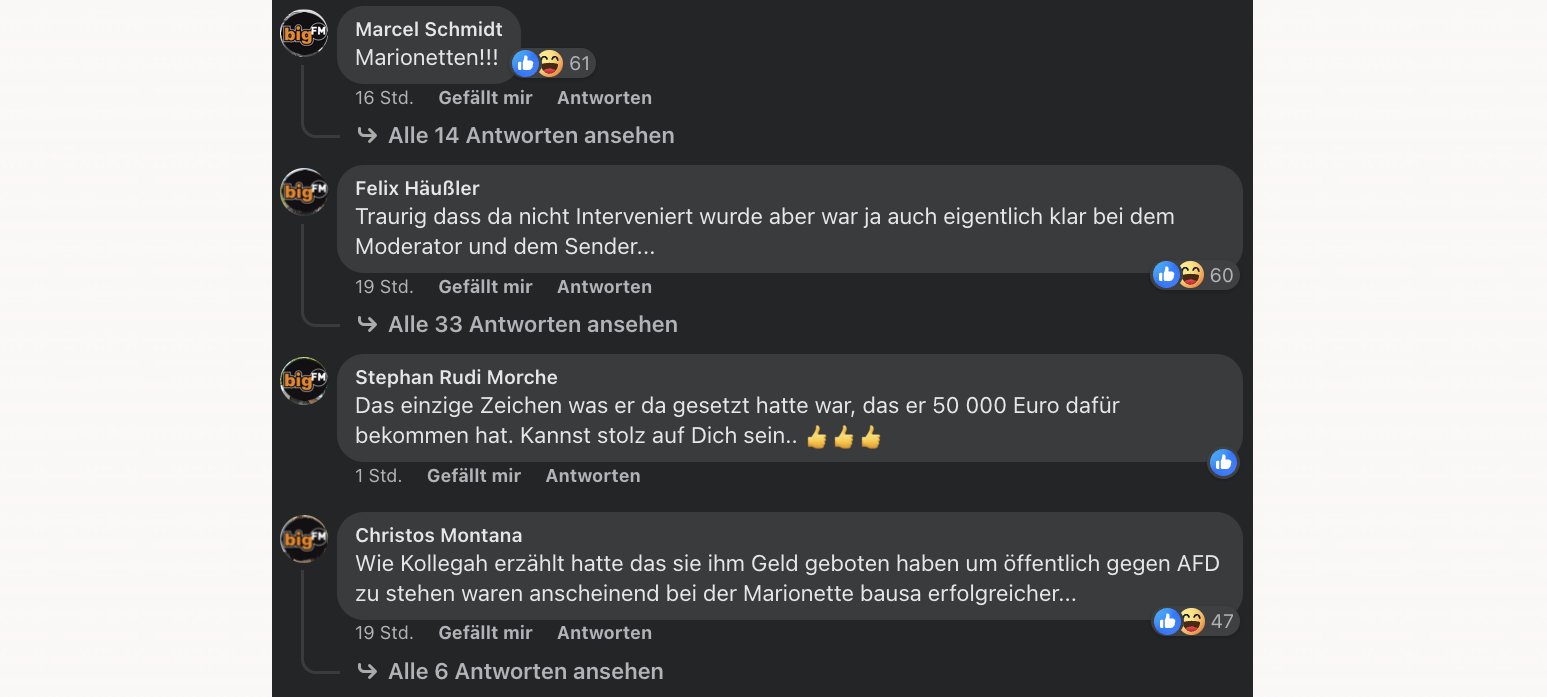Click the laughing reaction icon on Christos' comment
The height and width of the screenshot is (697, 1547).
[1191, 621]
